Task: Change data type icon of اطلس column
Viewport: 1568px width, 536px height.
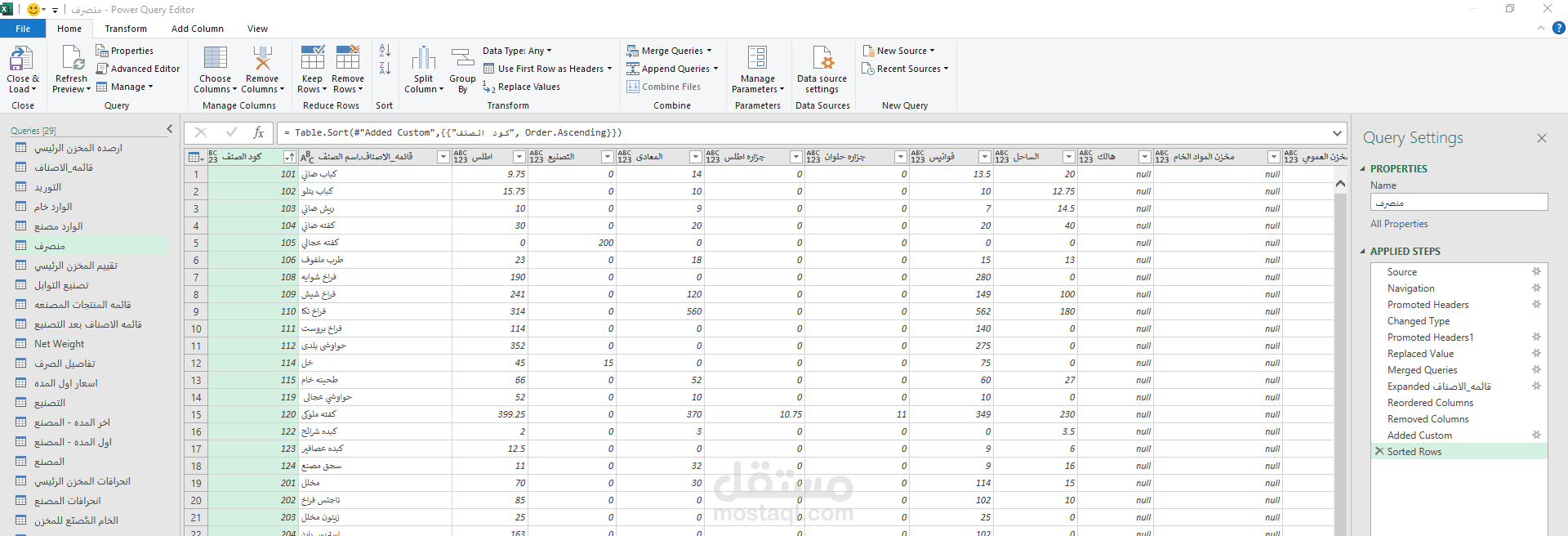Action: (461, 157)
